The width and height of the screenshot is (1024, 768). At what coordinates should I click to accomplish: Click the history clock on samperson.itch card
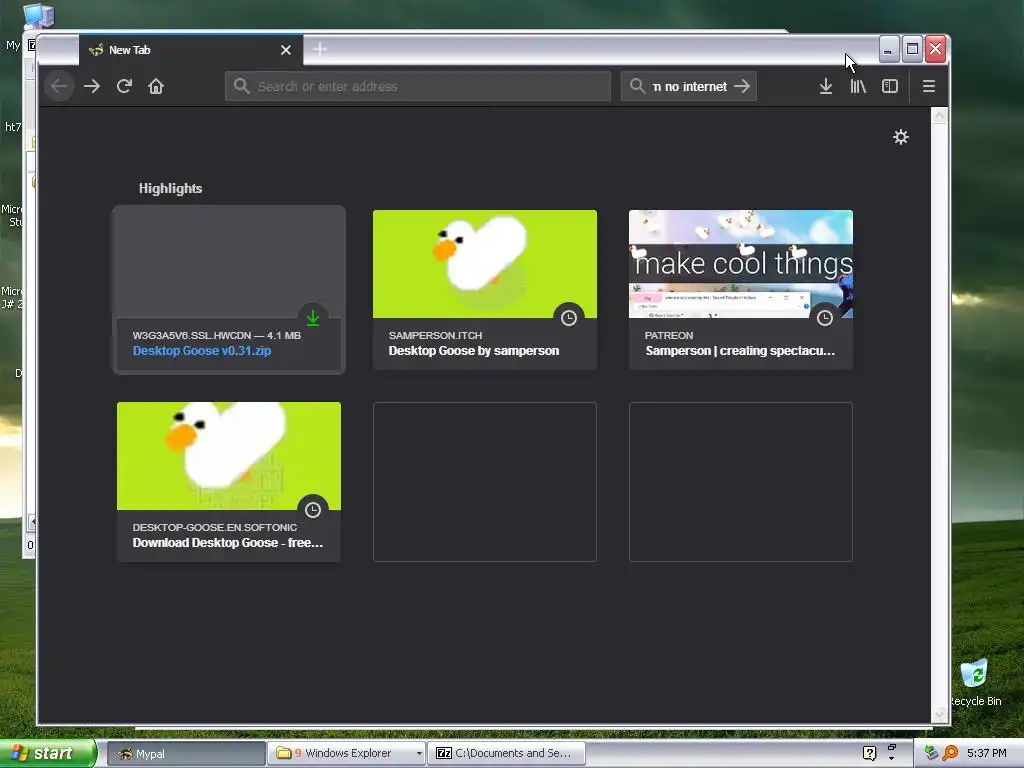[x=569, y=318]
